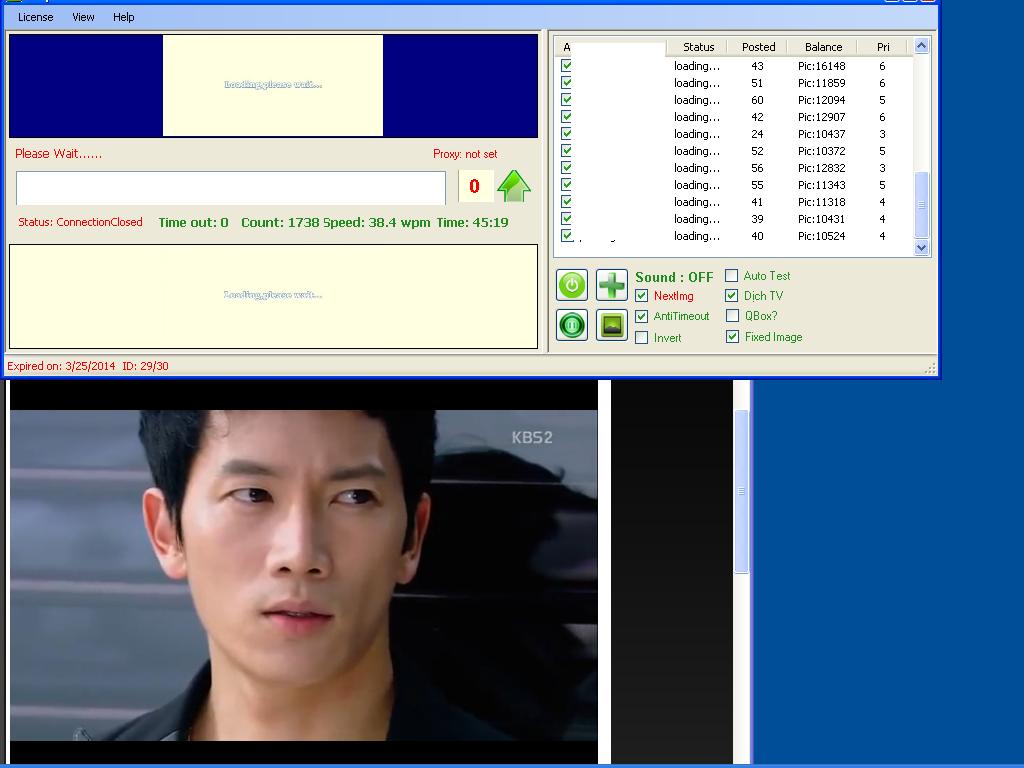The image size is (1024, 768).
Task: Click the Proxy: not set label
Action: point(465,154)
